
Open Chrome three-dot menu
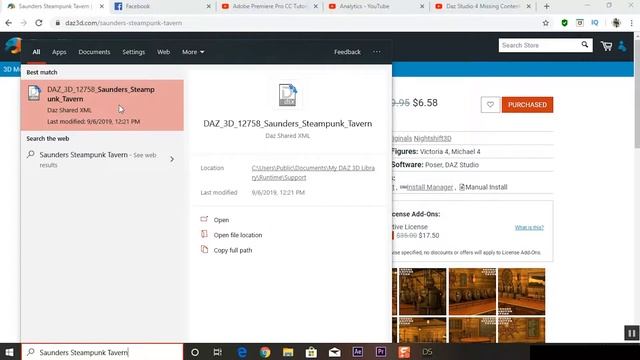click(x=631, y=23)
